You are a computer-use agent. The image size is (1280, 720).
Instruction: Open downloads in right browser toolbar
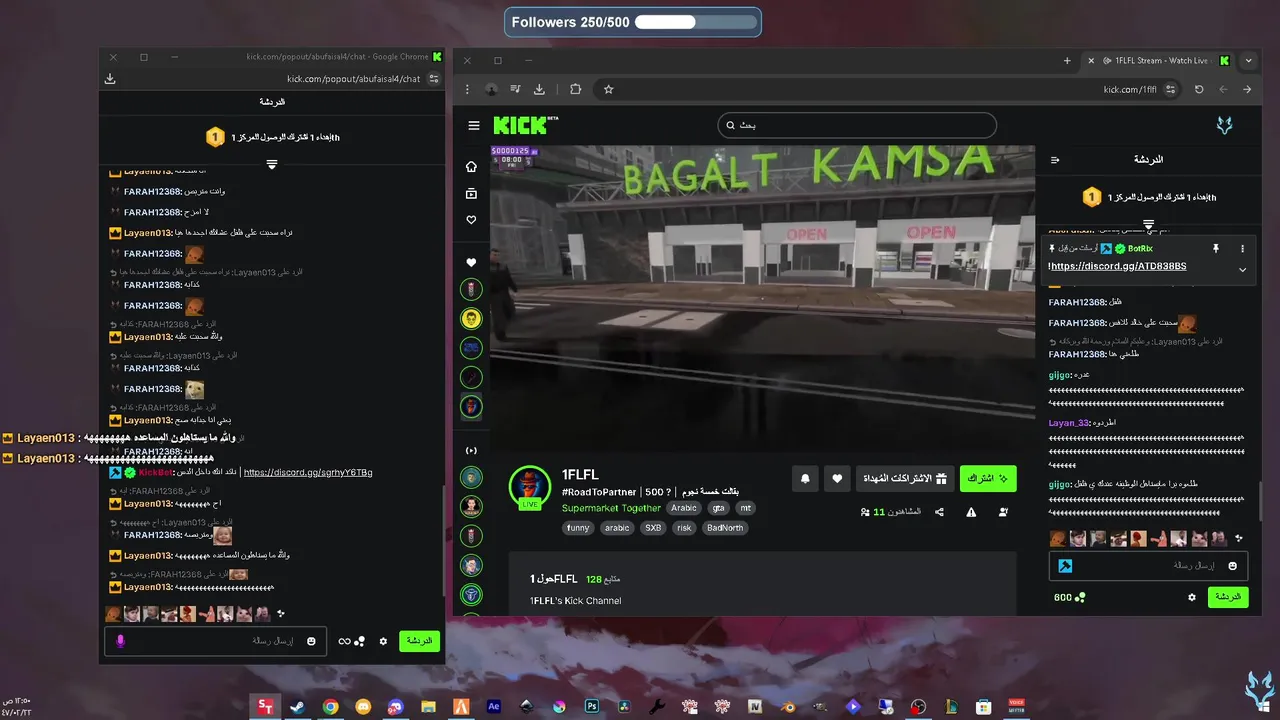[x=539, y=89]
